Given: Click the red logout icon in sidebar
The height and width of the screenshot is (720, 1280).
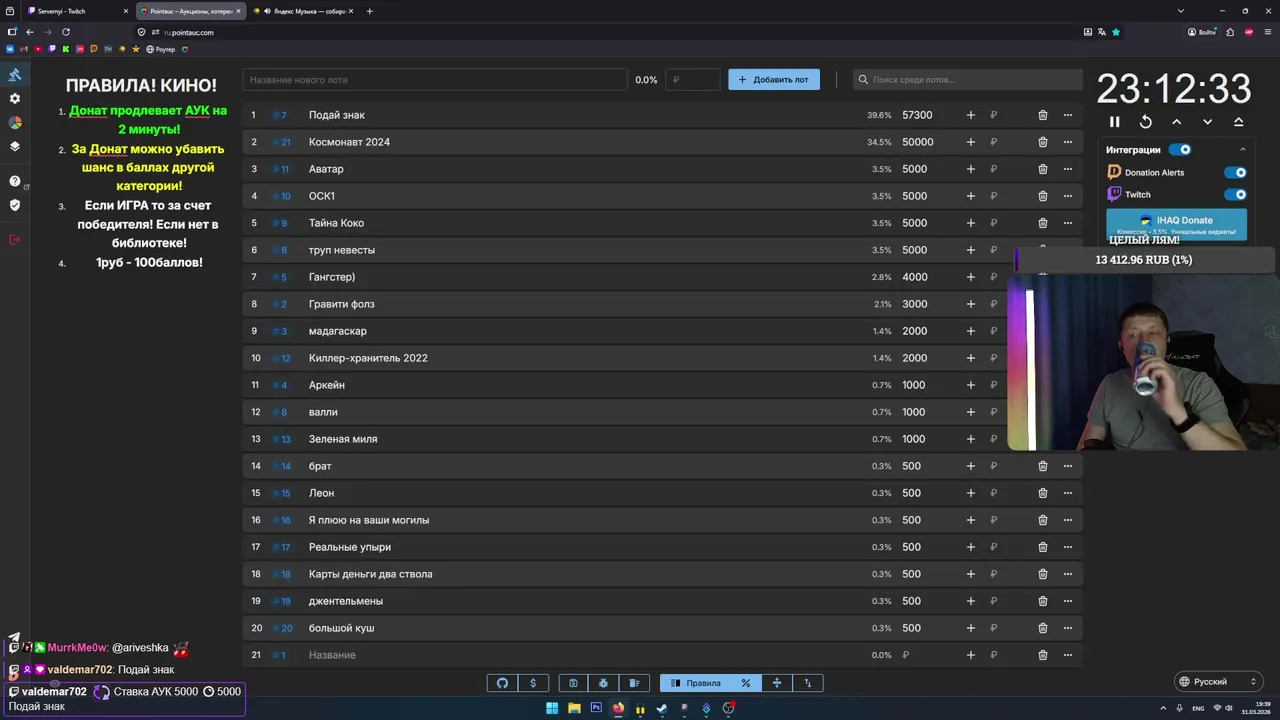Looking at the screenshot, I should [x=15, y=239].
